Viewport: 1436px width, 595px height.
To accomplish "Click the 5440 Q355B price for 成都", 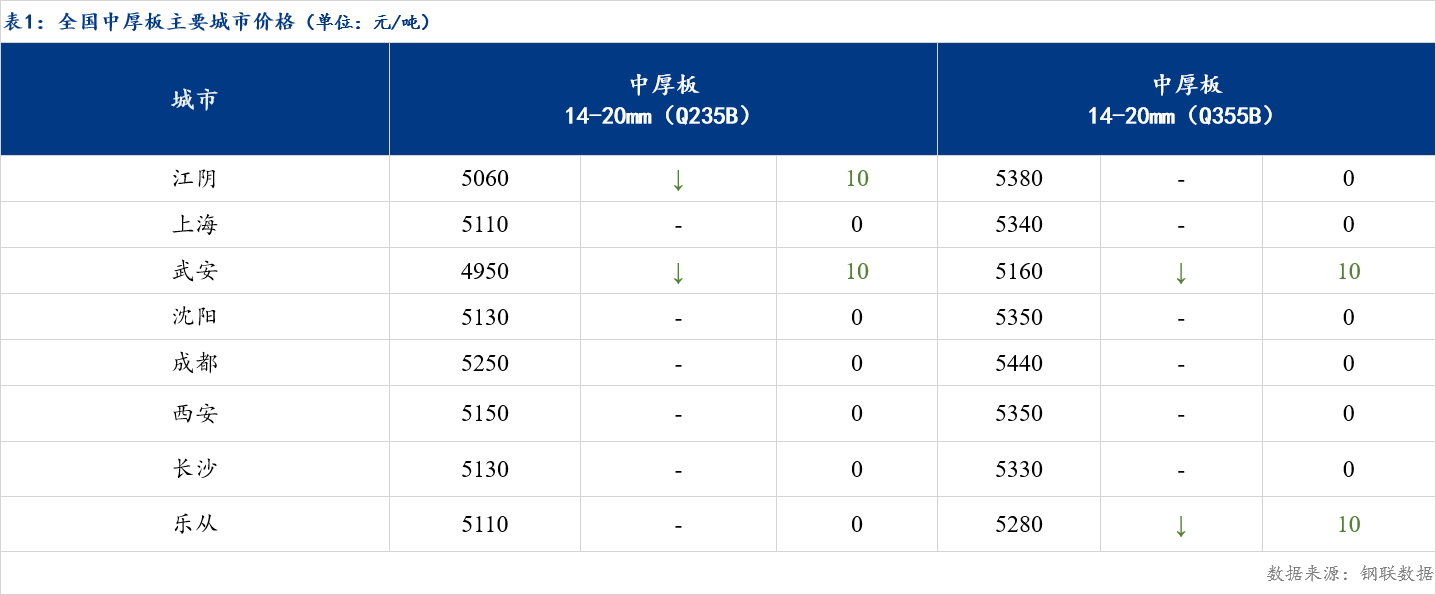I will (x=1019, y=363).
